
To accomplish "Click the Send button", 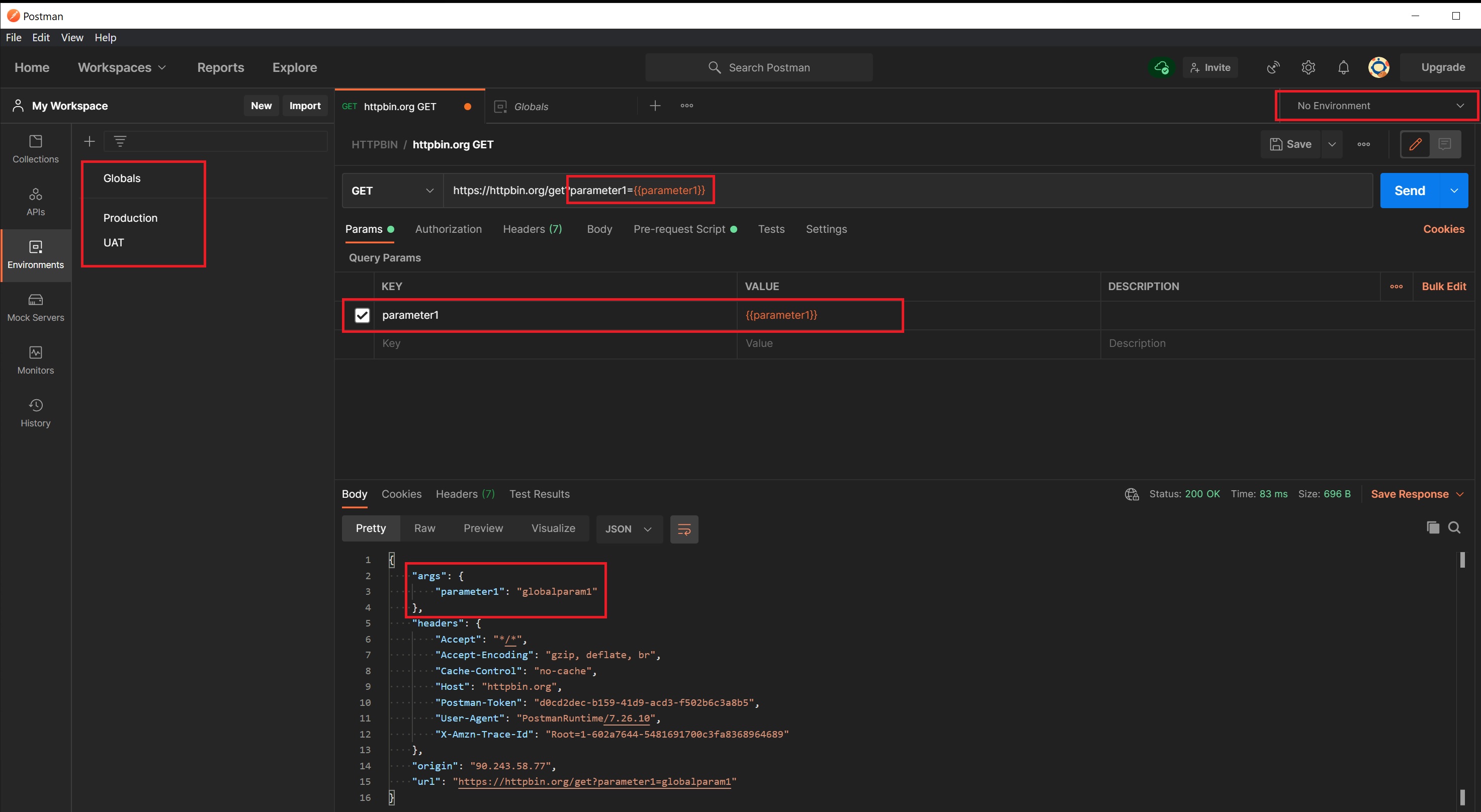I will point(1409,191).
